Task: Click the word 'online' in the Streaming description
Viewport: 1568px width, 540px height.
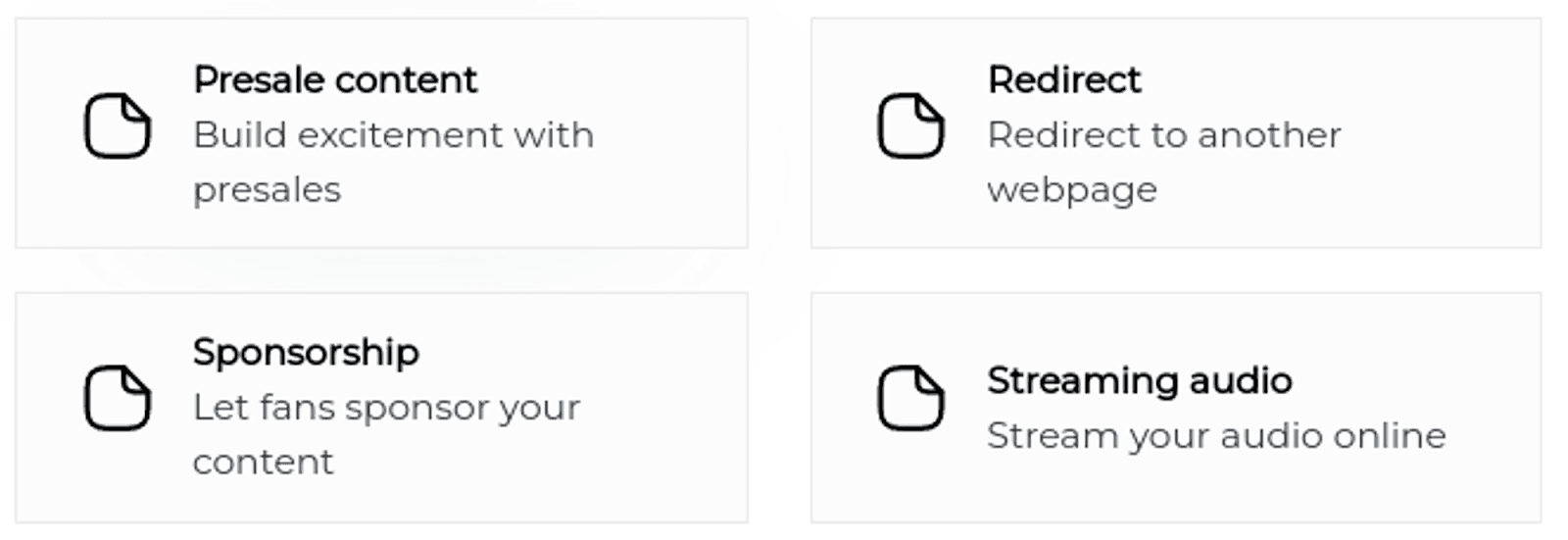Action: (1390, 435)
